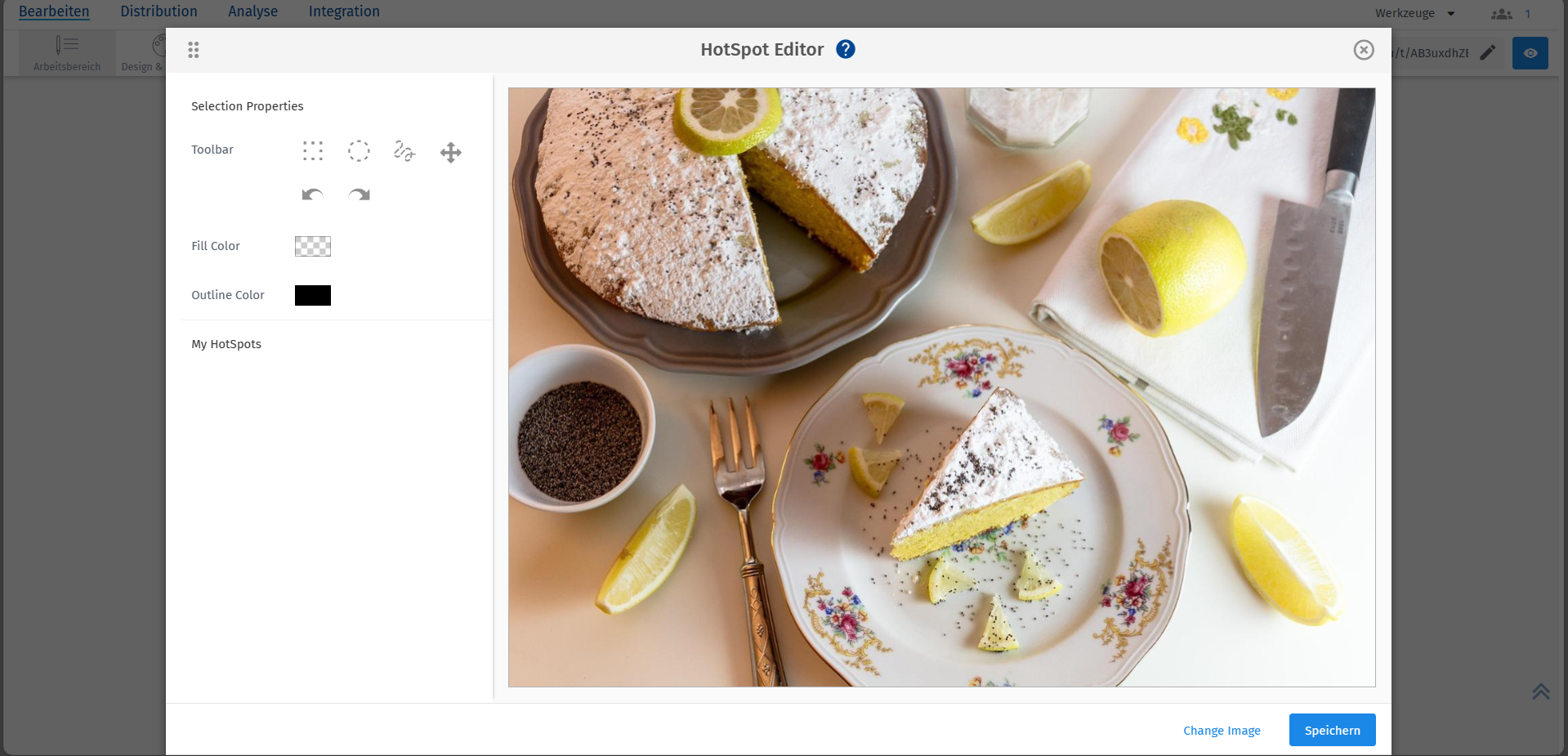Open the Integration tab

(x=344, y=11)
